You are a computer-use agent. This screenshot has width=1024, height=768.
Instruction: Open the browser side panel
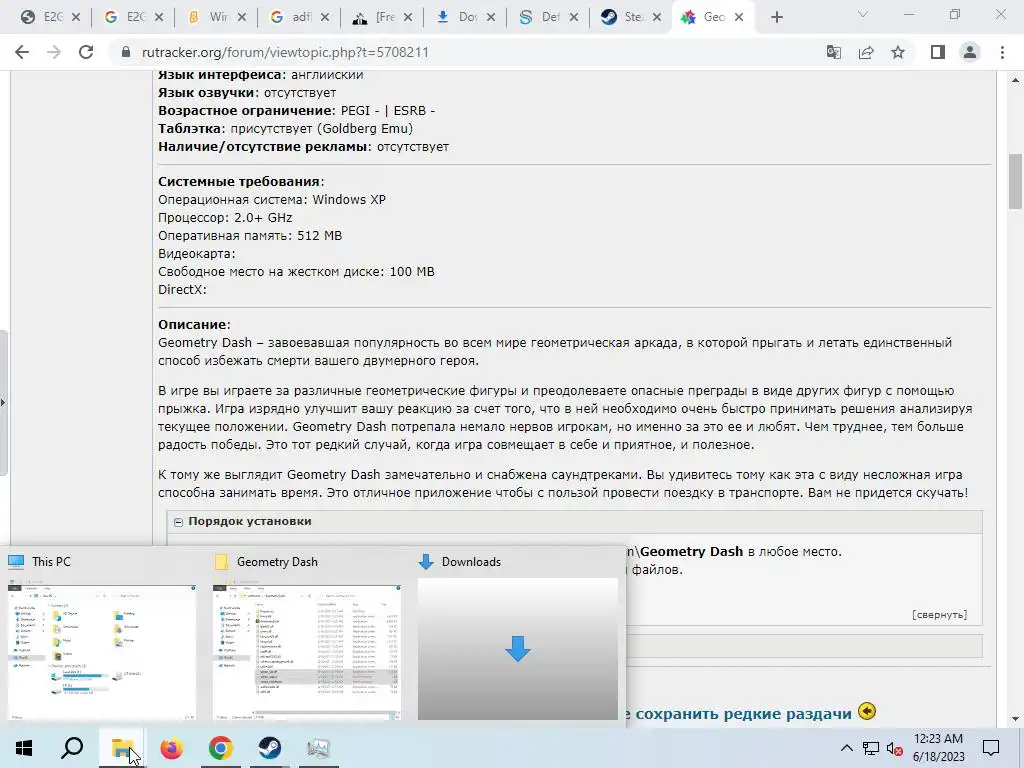point(938,52)
